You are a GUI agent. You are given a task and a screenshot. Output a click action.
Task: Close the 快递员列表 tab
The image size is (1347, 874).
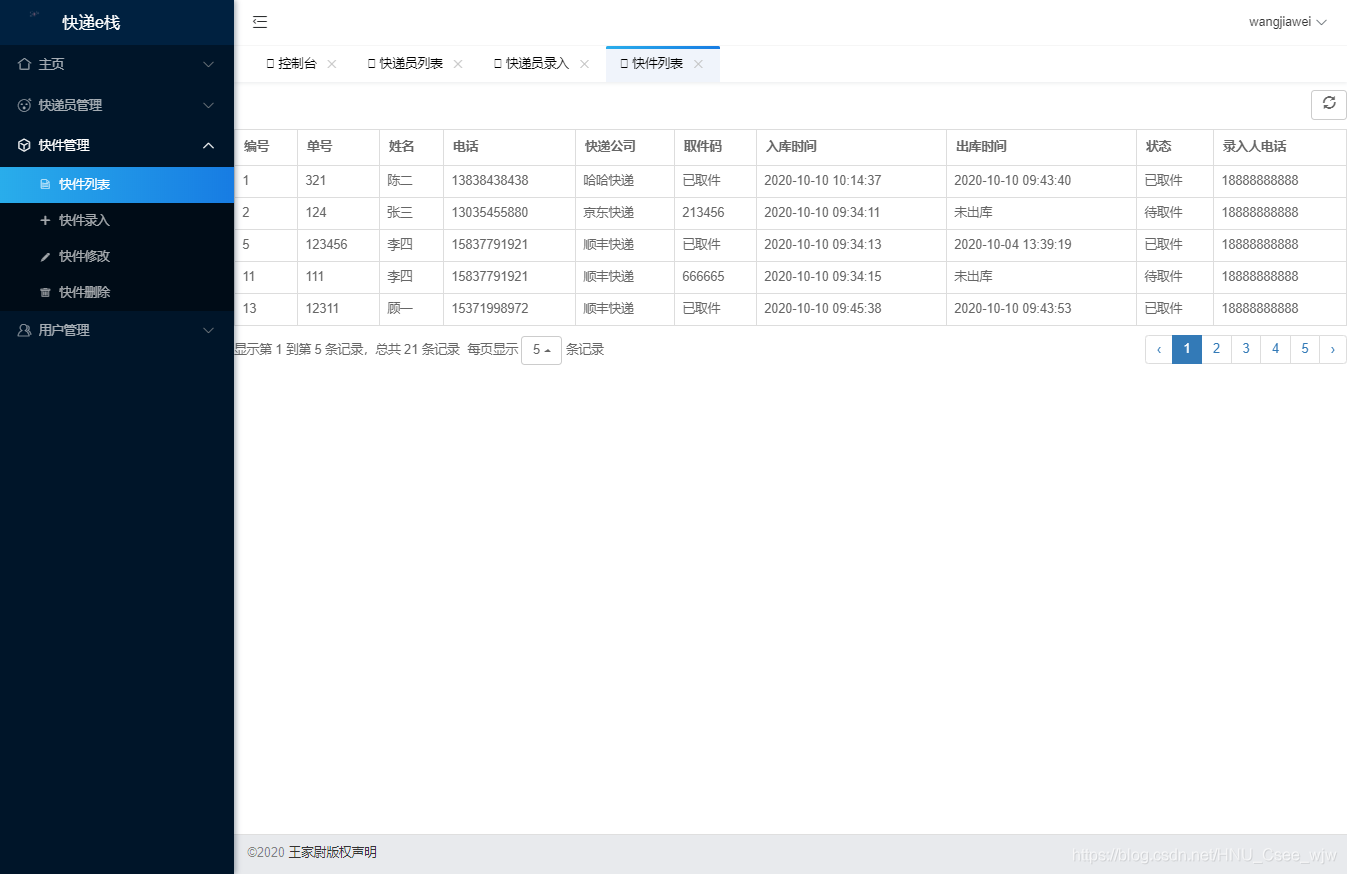[458, 64]
